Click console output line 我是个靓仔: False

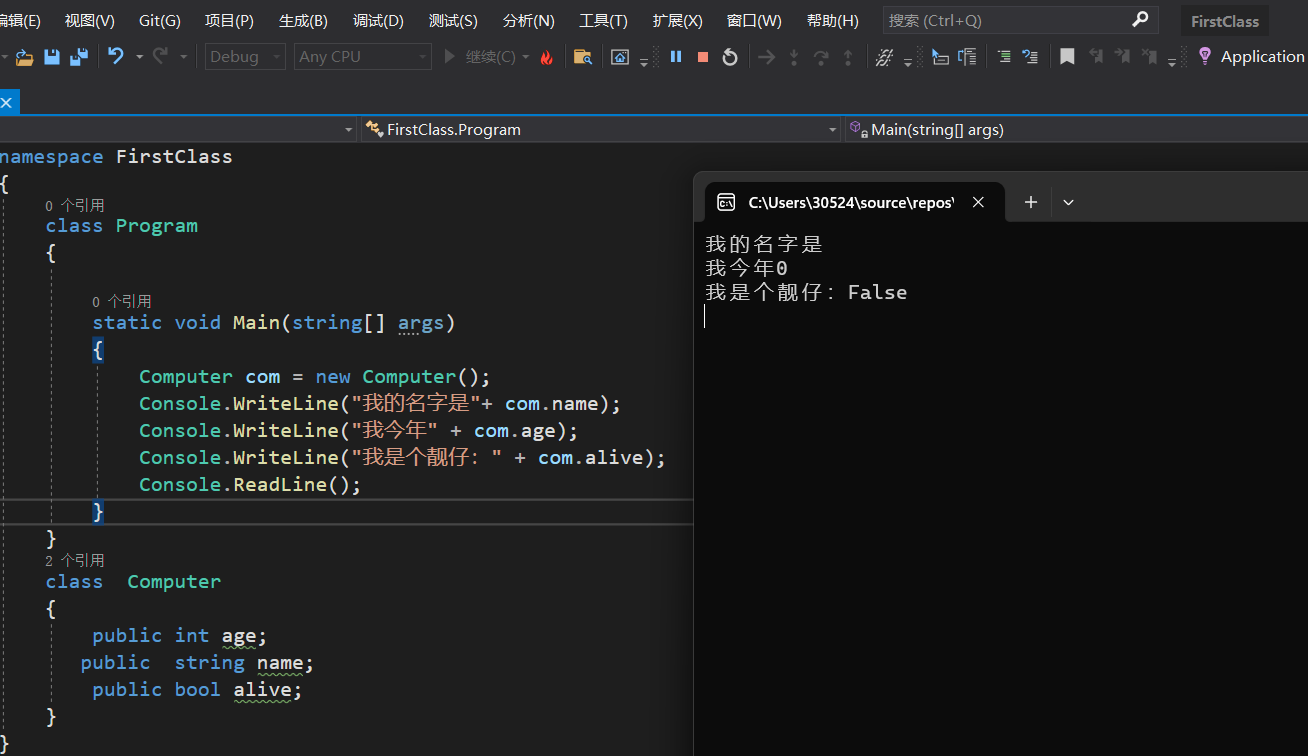(x=806, y=292)
